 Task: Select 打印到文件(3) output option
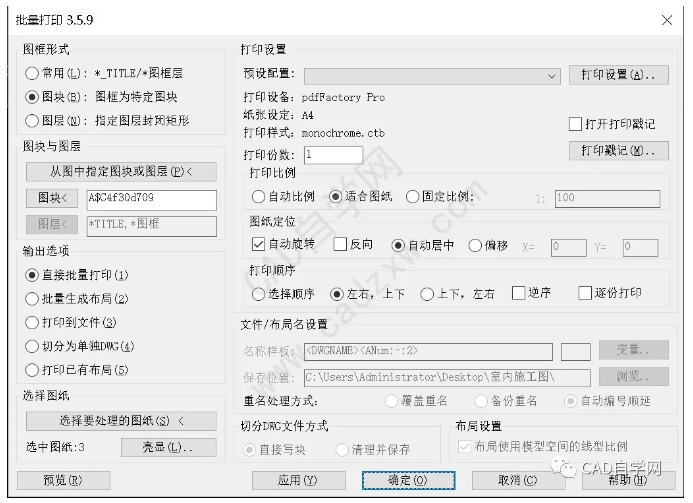click(32, 323)
